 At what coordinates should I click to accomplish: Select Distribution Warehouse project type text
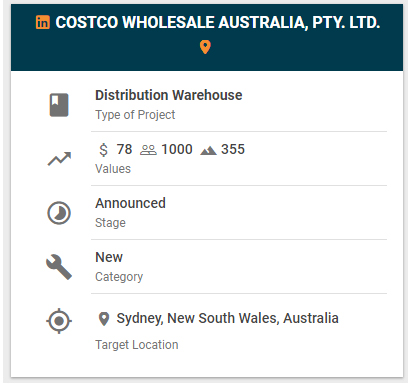click(x=169, y=95)
